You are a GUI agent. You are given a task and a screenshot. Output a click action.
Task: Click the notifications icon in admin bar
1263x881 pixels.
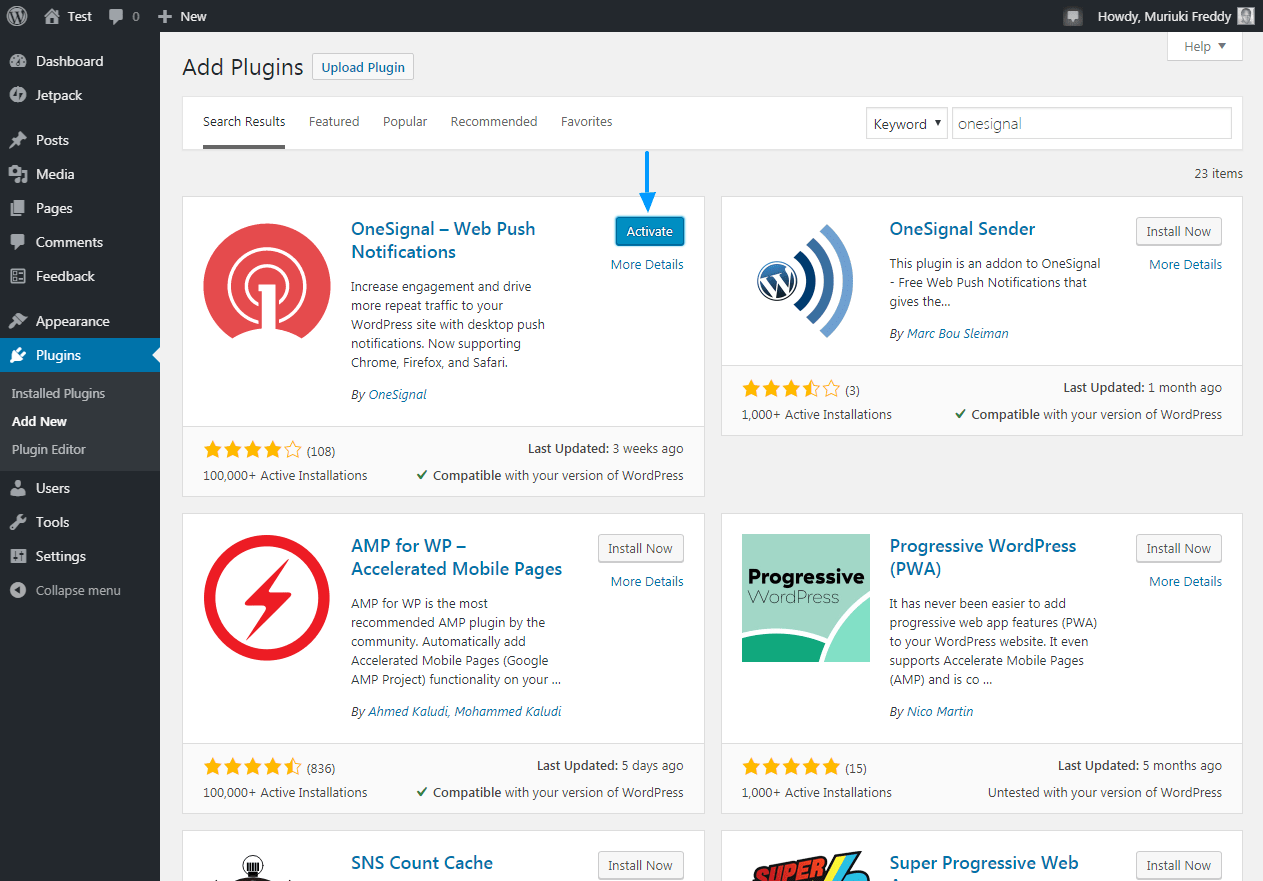1073,16
